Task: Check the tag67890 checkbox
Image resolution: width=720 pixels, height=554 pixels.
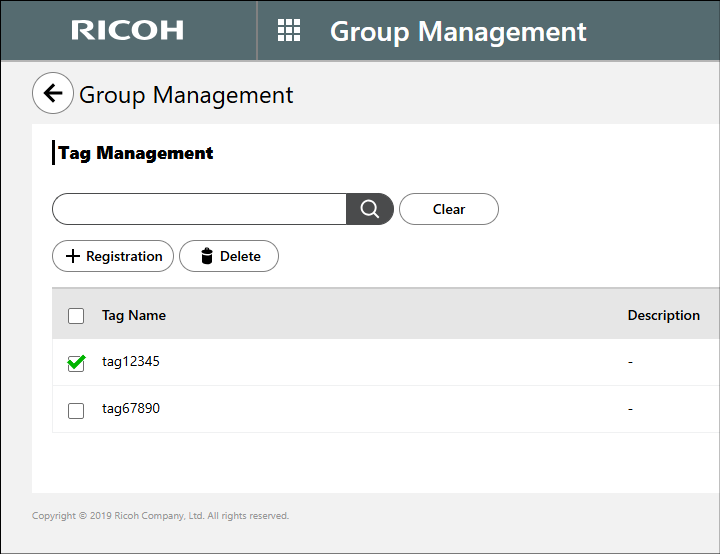Action: [x=76, y=410]
